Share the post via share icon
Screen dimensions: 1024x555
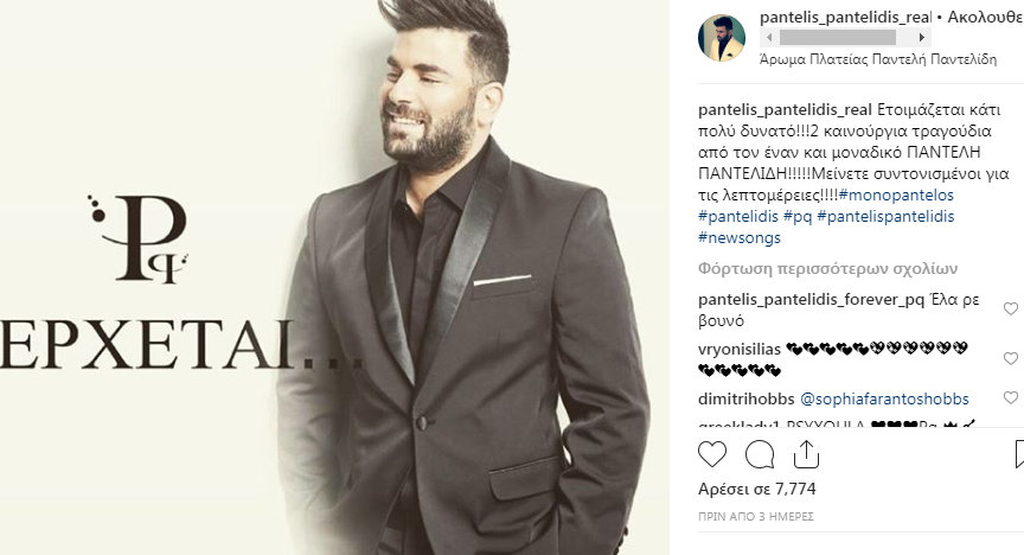point(806,454)
